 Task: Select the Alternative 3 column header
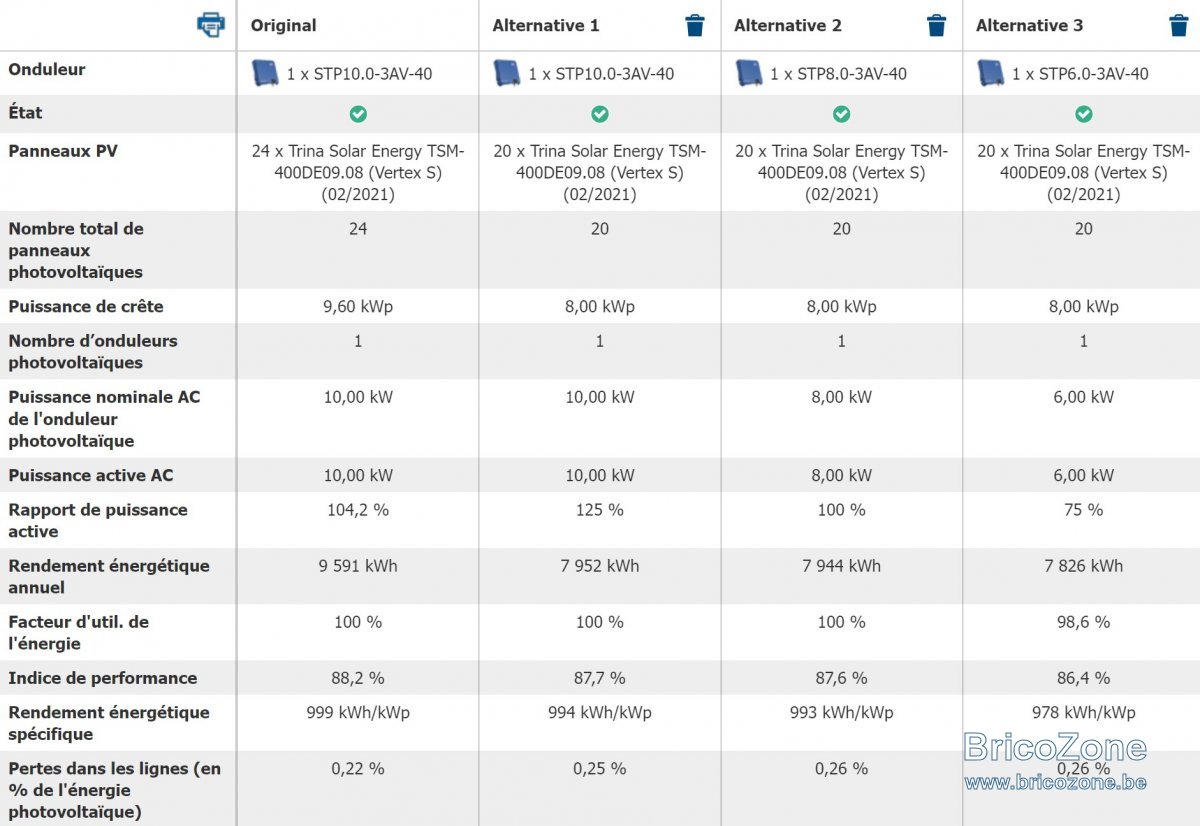[1030, 26]
